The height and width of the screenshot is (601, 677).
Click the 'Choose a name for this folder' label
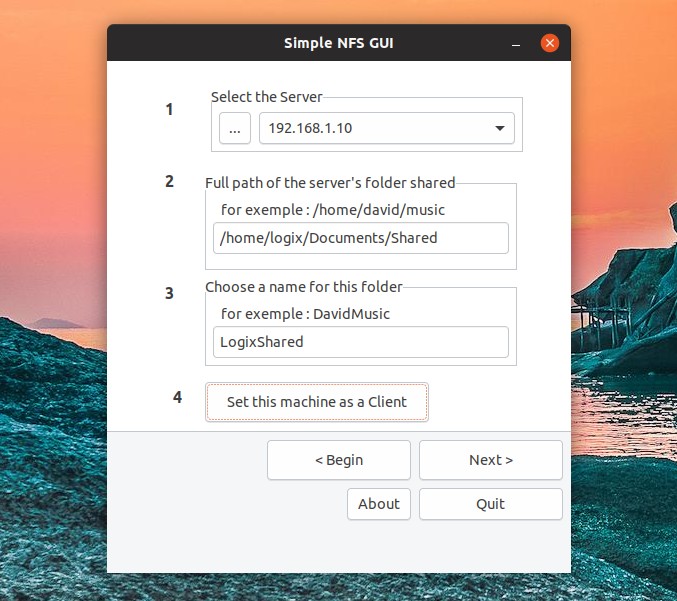[x=304, y=287]
